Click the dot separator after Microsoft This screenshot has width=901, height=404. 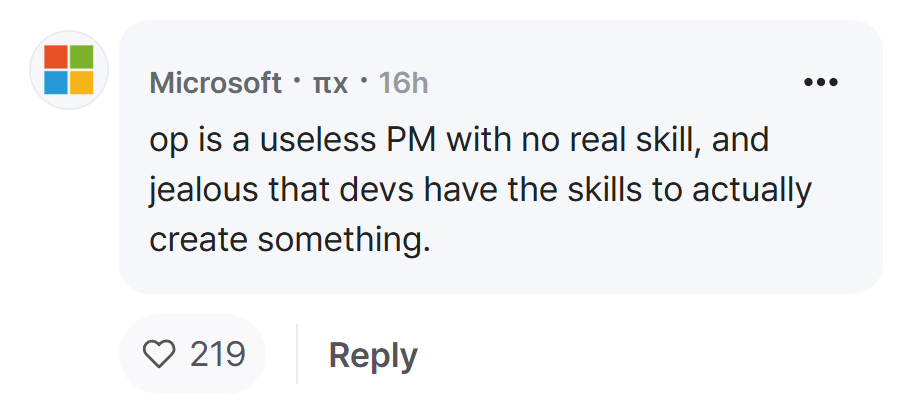point(297,80)
